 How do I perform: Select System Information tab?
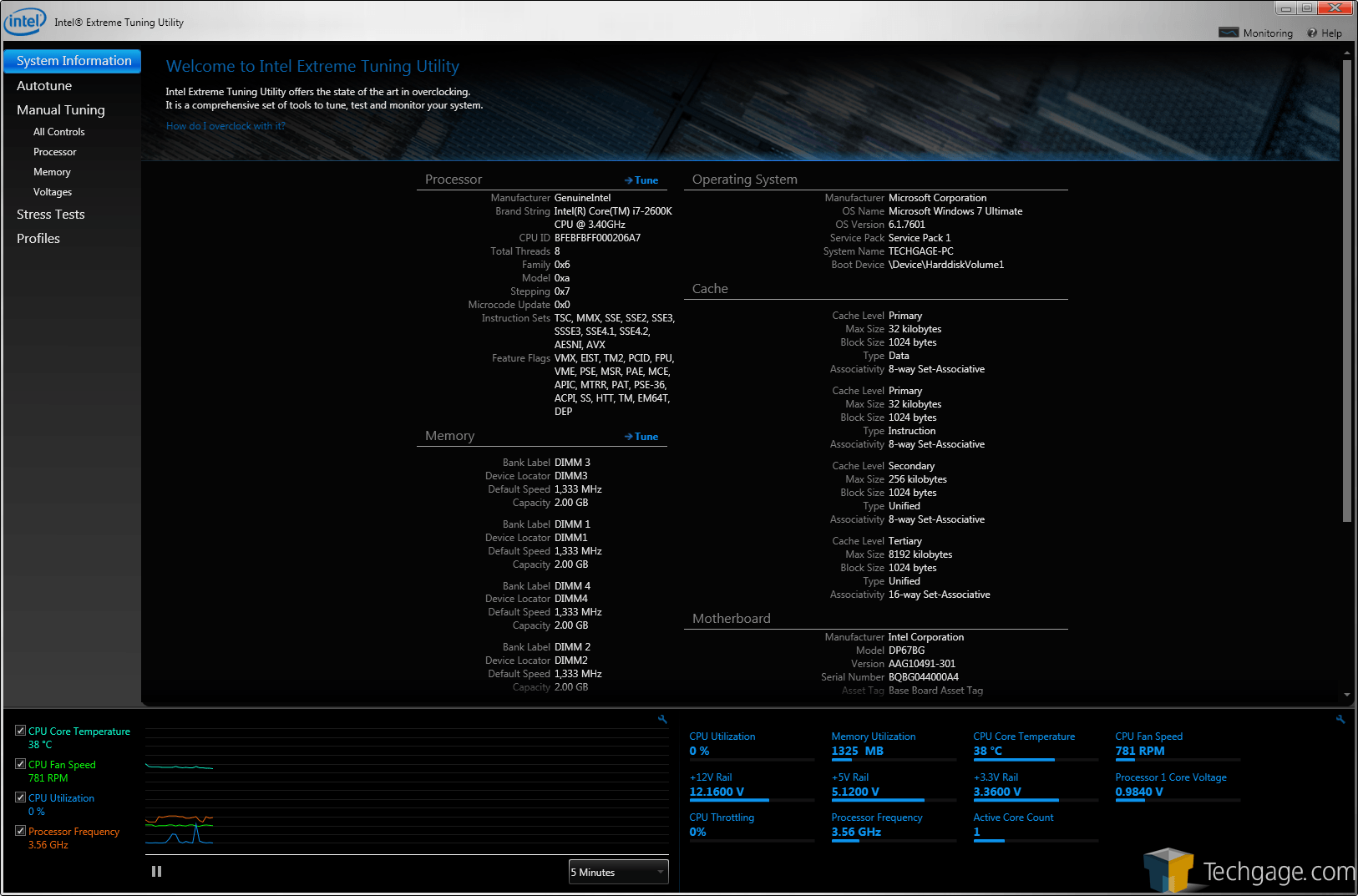point(73,61)
